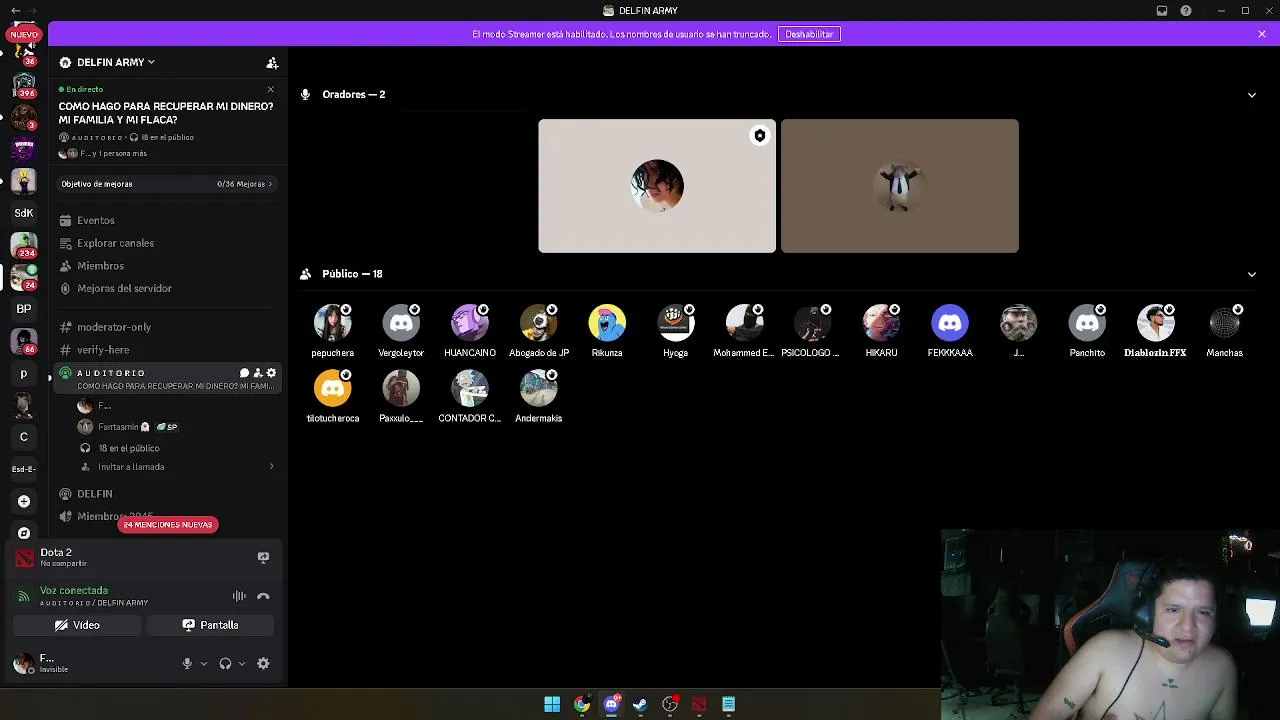Open Steam from the taskbar

coord(640,704)
